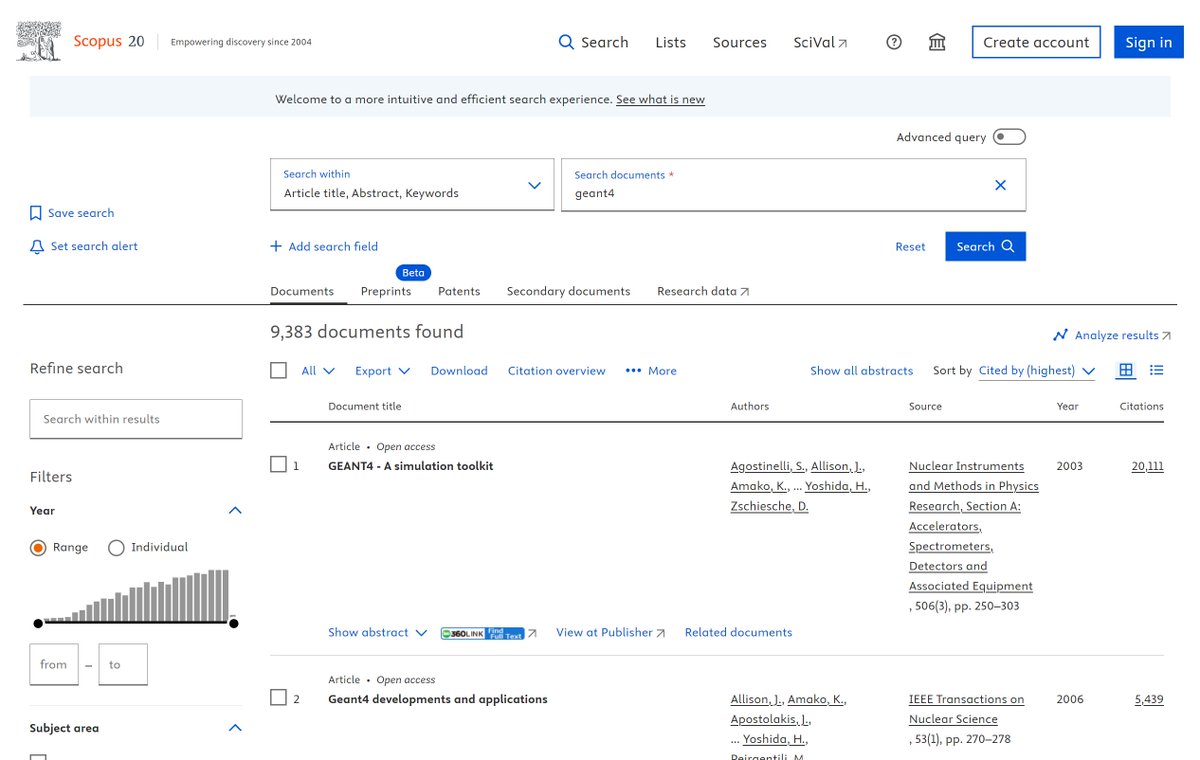This screenshot has width=1200, height=760.
Task: Click the Reset link
Action: point(910,247)
